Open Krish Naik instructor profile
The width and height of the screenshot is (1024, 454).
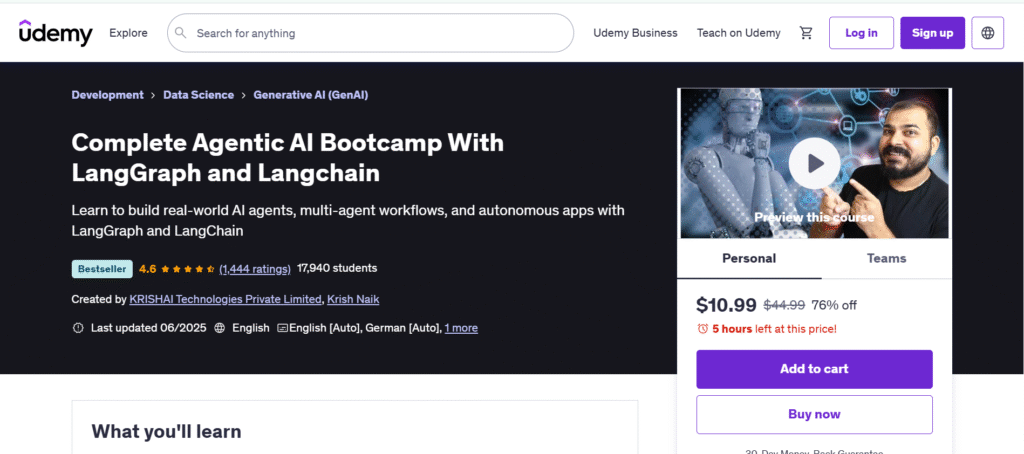pos(353,299)
